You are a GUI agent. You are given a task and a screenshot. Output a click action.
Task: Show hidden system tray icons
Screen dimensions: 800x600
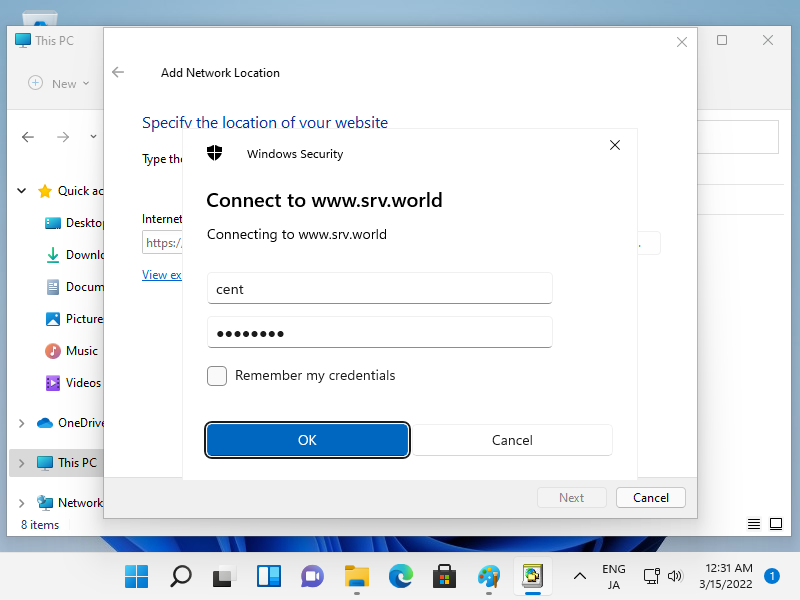coord(579,576)
